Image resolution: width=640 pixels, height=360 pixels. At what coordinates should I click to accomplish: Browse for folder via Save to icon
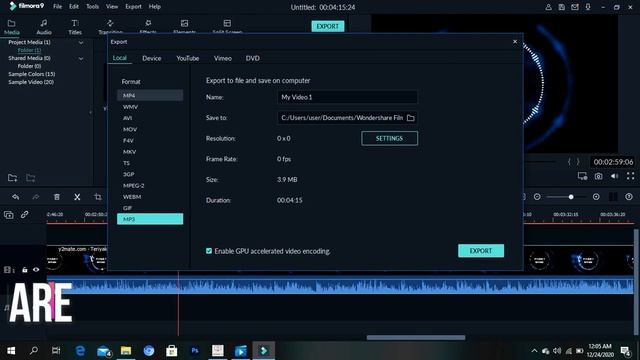click(x=411, y=118)
